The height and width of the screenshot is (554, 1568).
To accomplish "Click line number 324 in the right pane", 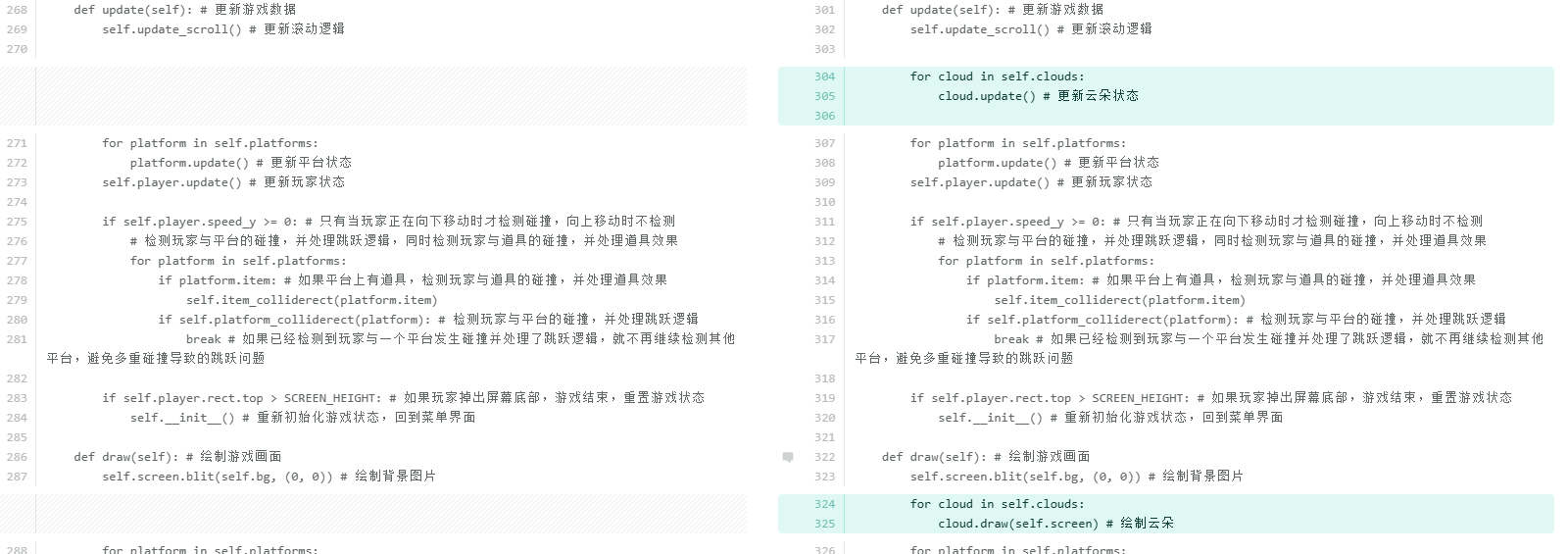I will click(x=824, y=504).
